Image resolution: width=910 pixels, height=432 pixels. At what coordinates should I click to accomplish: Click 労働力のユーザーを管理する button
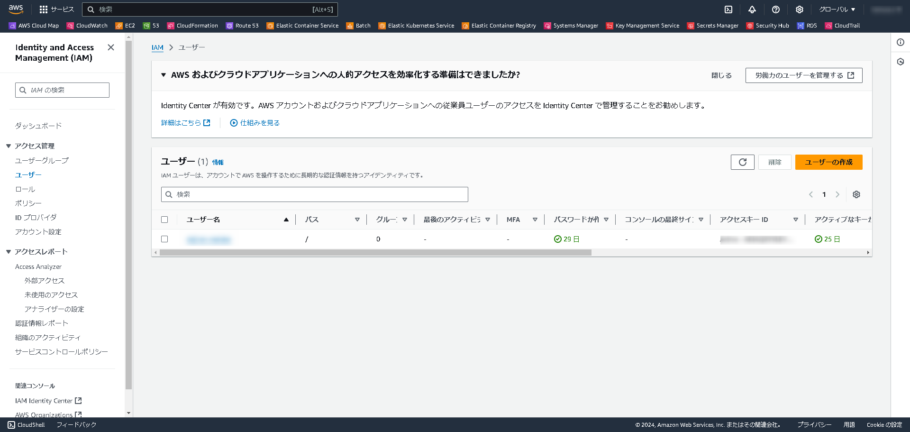[x=804, y=75]
